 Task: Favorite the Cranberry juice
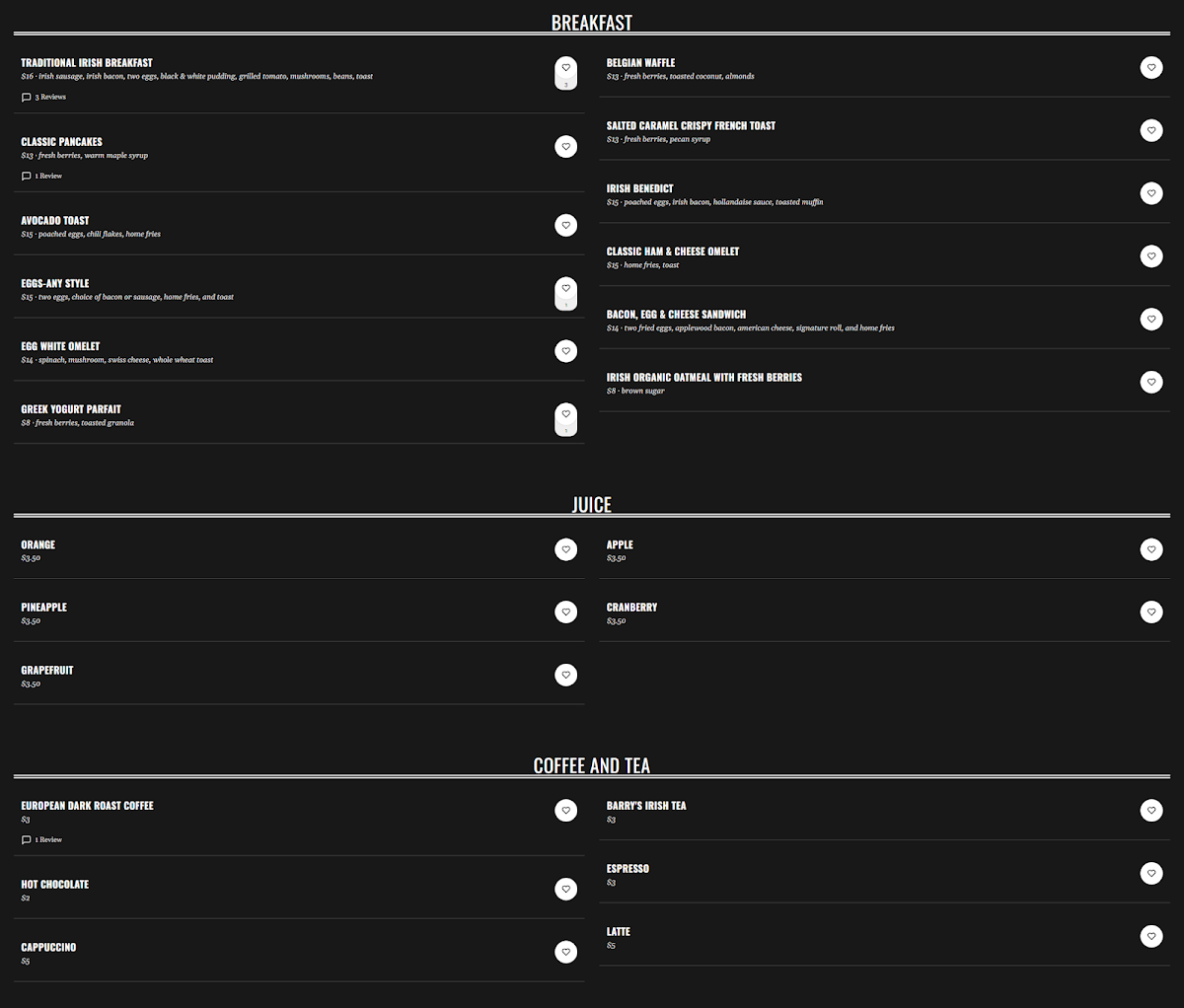coord(1151,612)
